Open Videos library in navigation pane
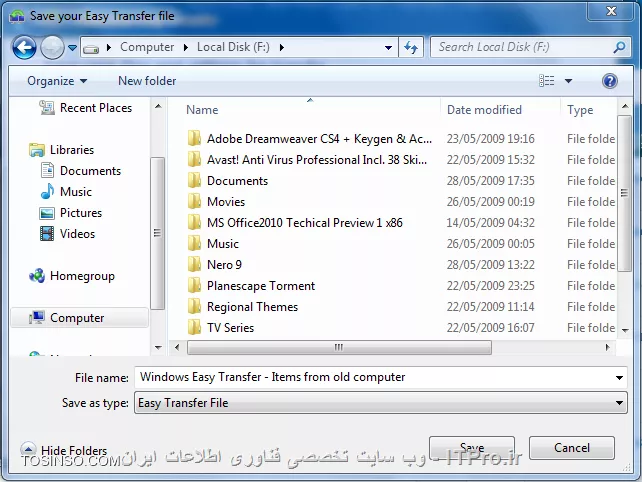The height and width of the screenshot is (482, 642). pos(68,234)
